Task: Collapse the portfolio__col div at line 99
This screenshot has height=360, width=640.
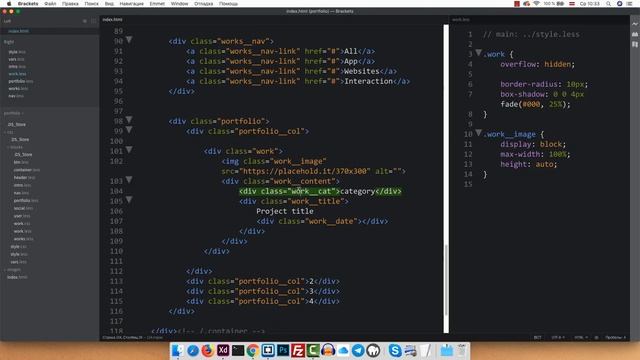Action: click(129, 130)
